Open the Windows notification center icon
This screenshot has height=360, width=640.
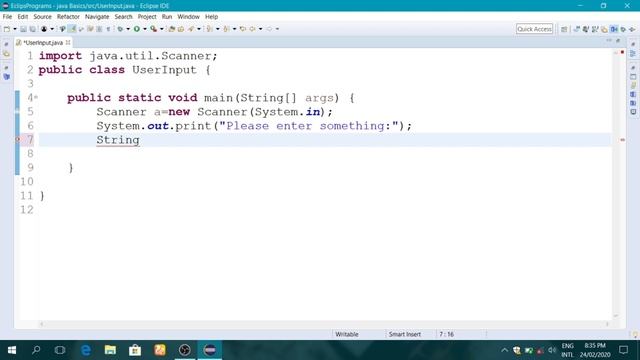(x=623, y=350)
